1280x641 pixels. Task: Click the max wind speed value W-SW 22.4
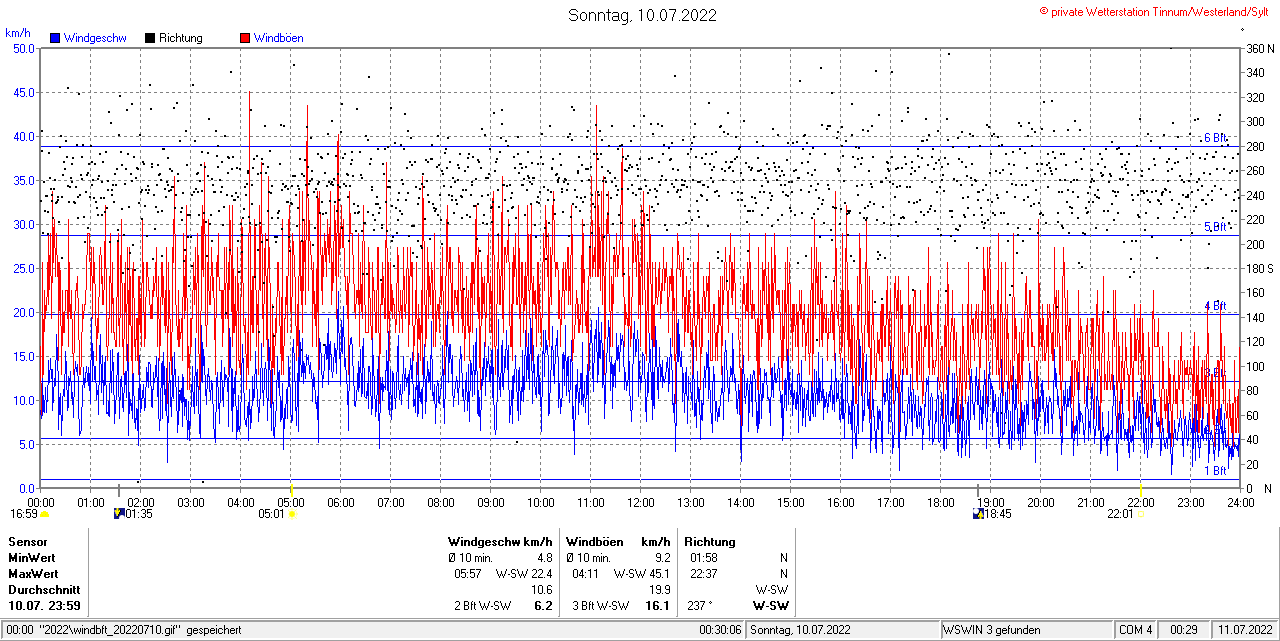(525, 573)
